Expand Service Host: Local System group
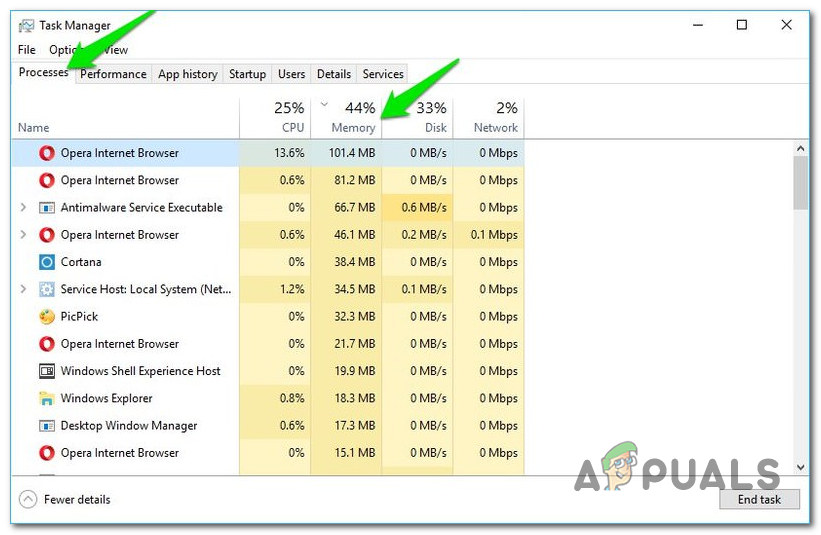821x535 pixels. click(23, 289)
